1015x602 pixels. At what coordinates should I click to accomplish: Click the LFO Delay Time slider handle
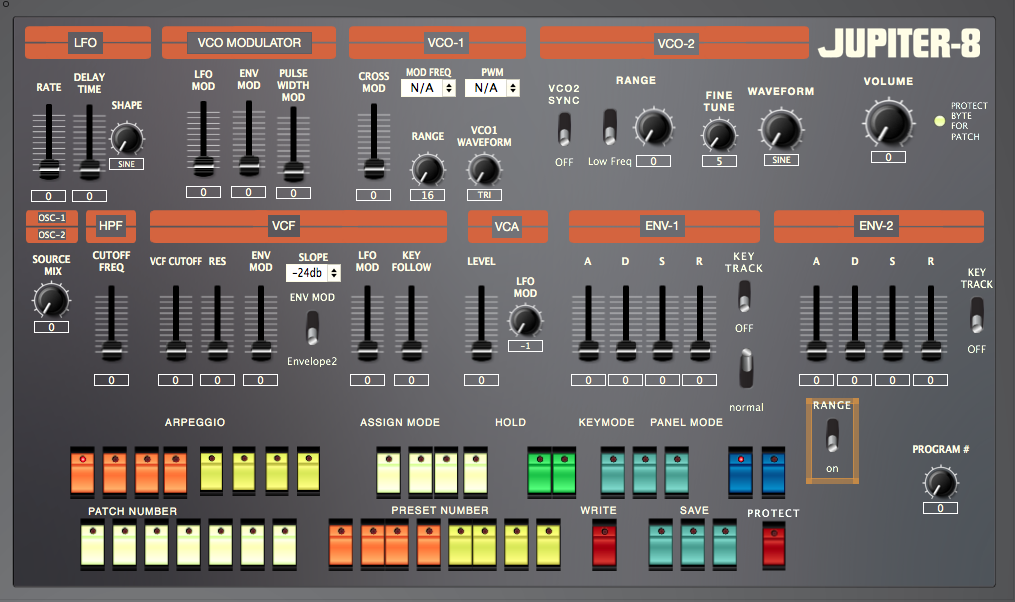pos(89,170)
